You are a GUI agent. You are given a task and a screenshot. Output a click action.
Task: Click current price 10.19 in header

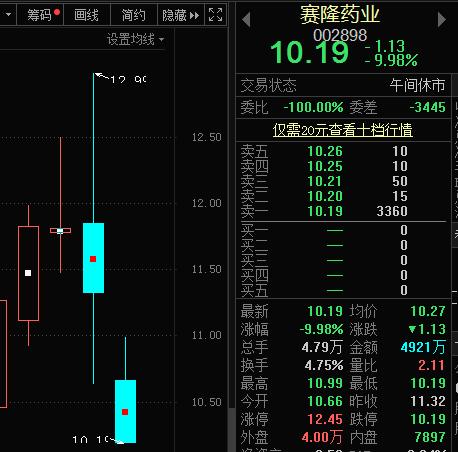pyautogui.click(x=310, y=52)
